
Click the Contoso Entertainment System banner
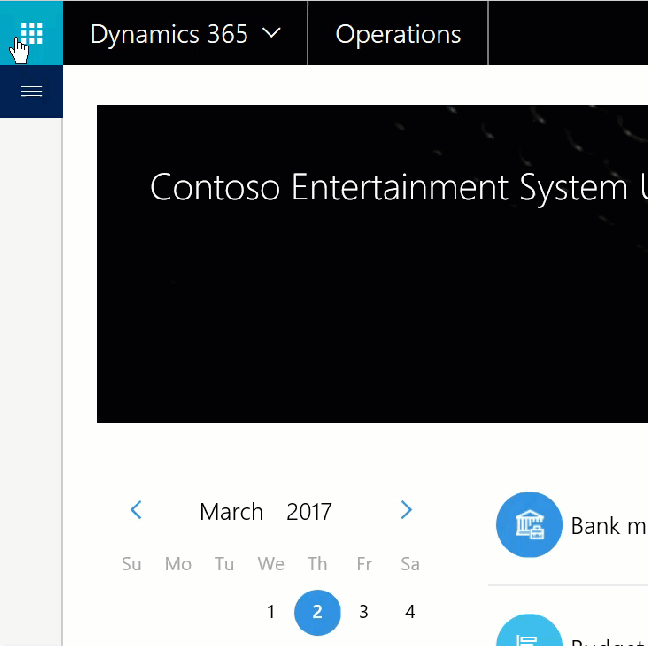click(372, 264)
